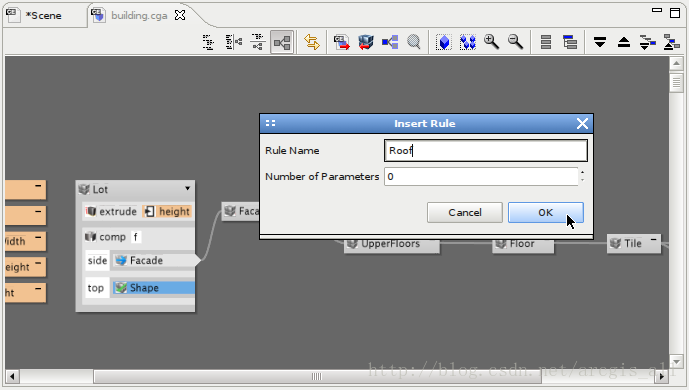The image size is (689, 390).
Task: Increase the Number of Parameters spinner
Action: [583, 172]
